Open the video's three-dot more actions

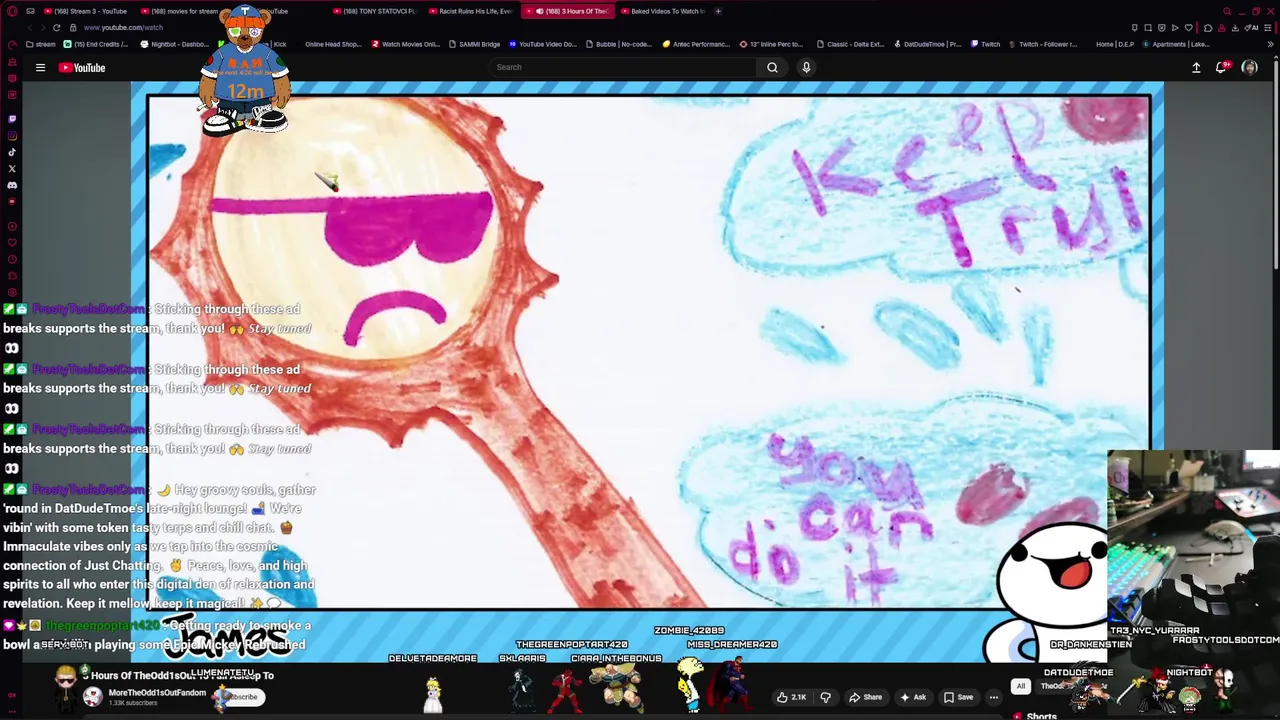pyautogui.click(x=993, y=697)
